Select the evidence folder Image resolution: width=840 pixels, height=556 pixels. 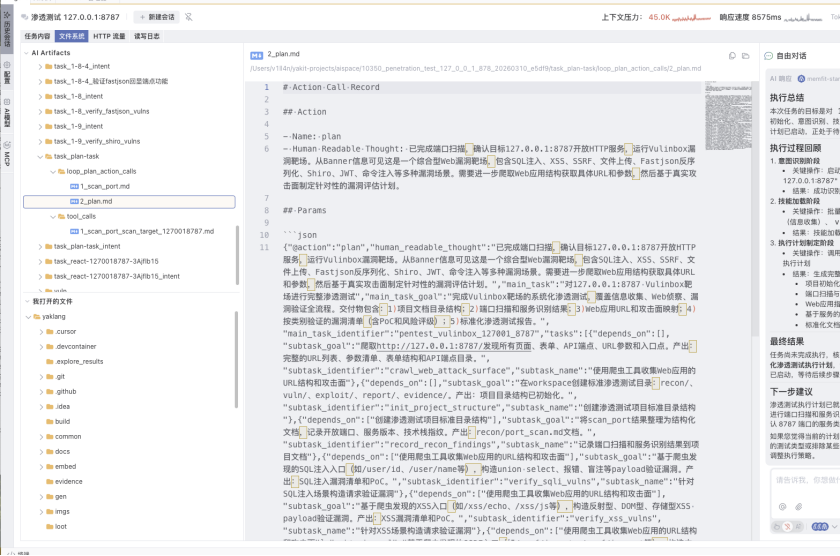tap(69, 482)
